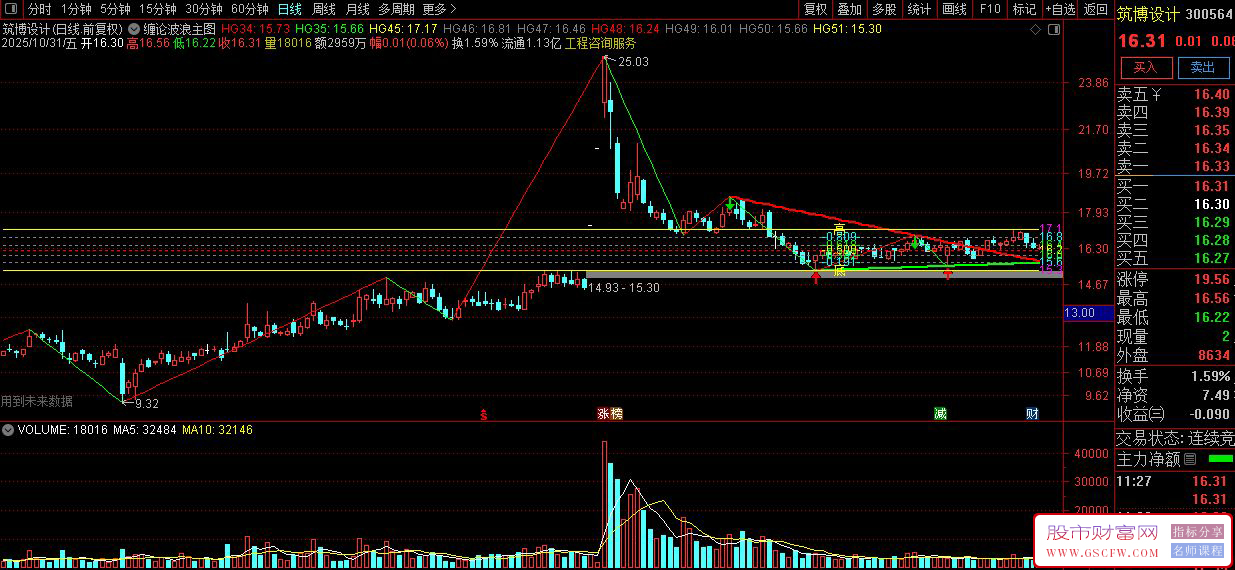
Task: Click the 叠加 overlay button
Action: pos(849,9)
